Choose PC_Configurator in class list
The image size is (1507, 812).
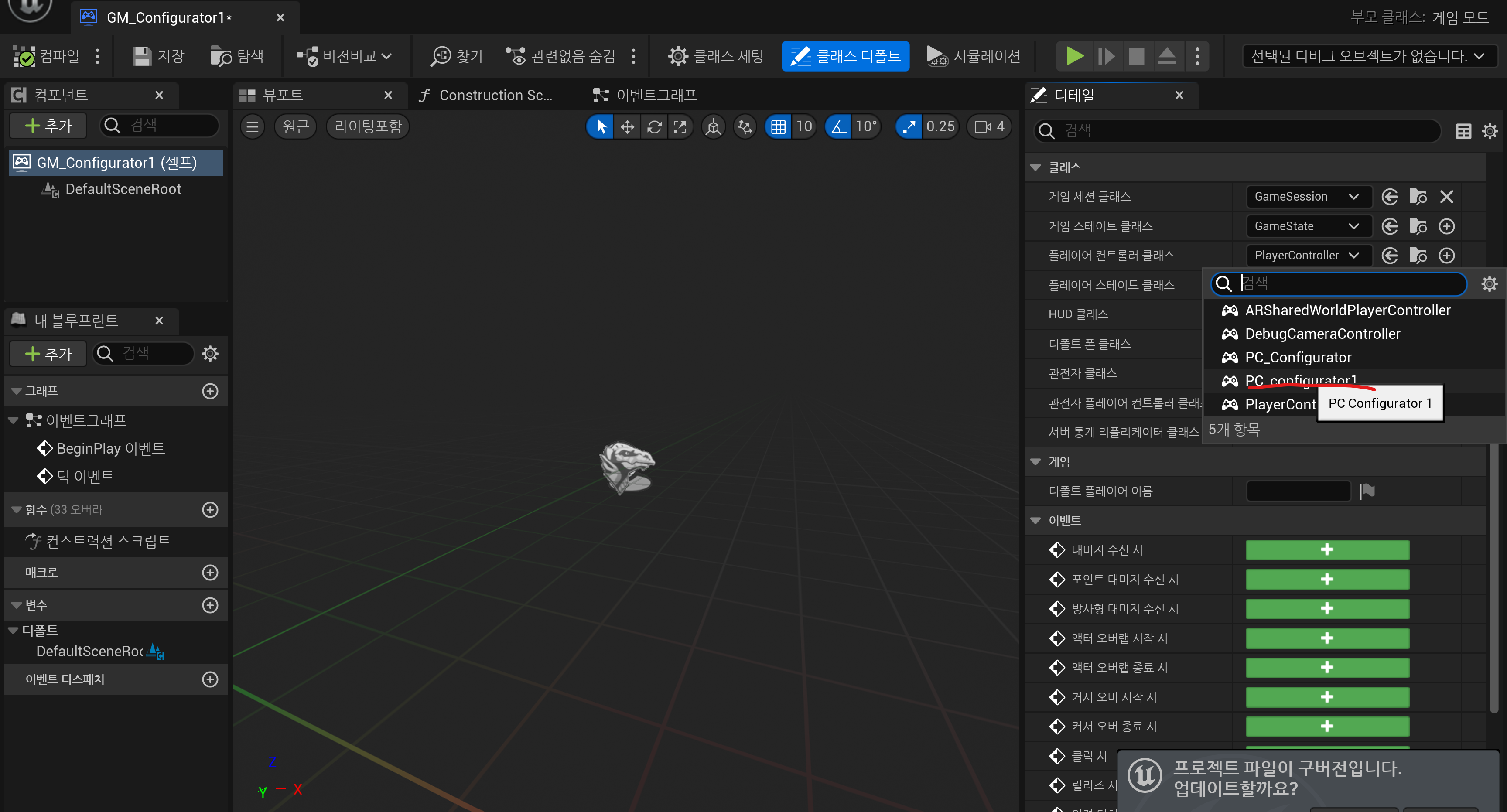coord(1353,358)
